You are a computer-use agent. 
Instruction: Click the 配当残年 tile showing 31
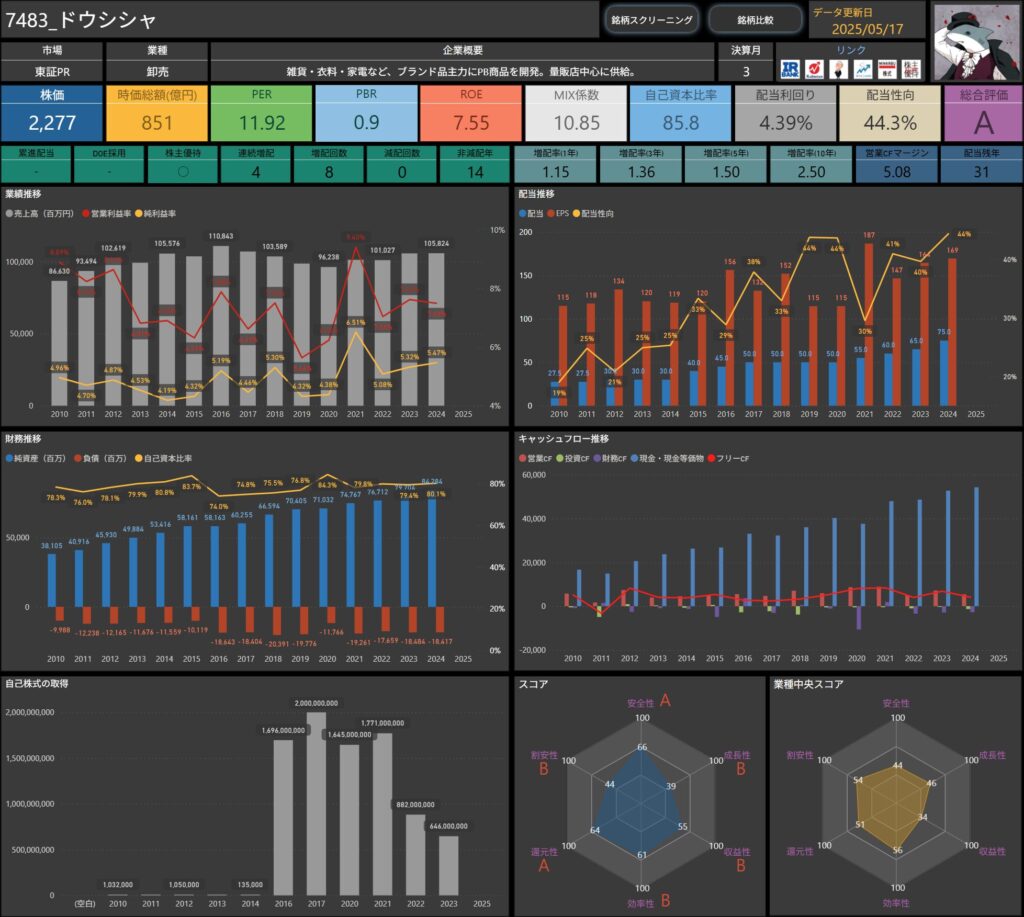(x=982, y=165)
